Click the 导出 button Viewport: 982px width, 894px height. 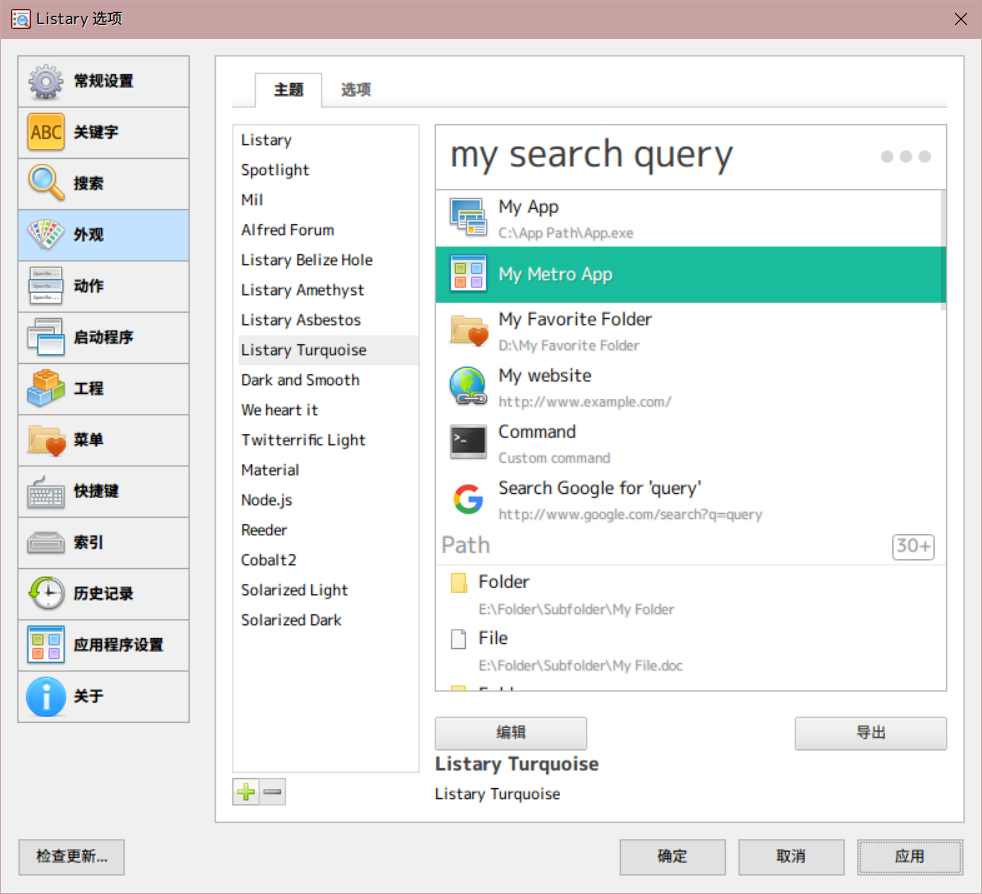pyautogui.click(x=871, y=733)
